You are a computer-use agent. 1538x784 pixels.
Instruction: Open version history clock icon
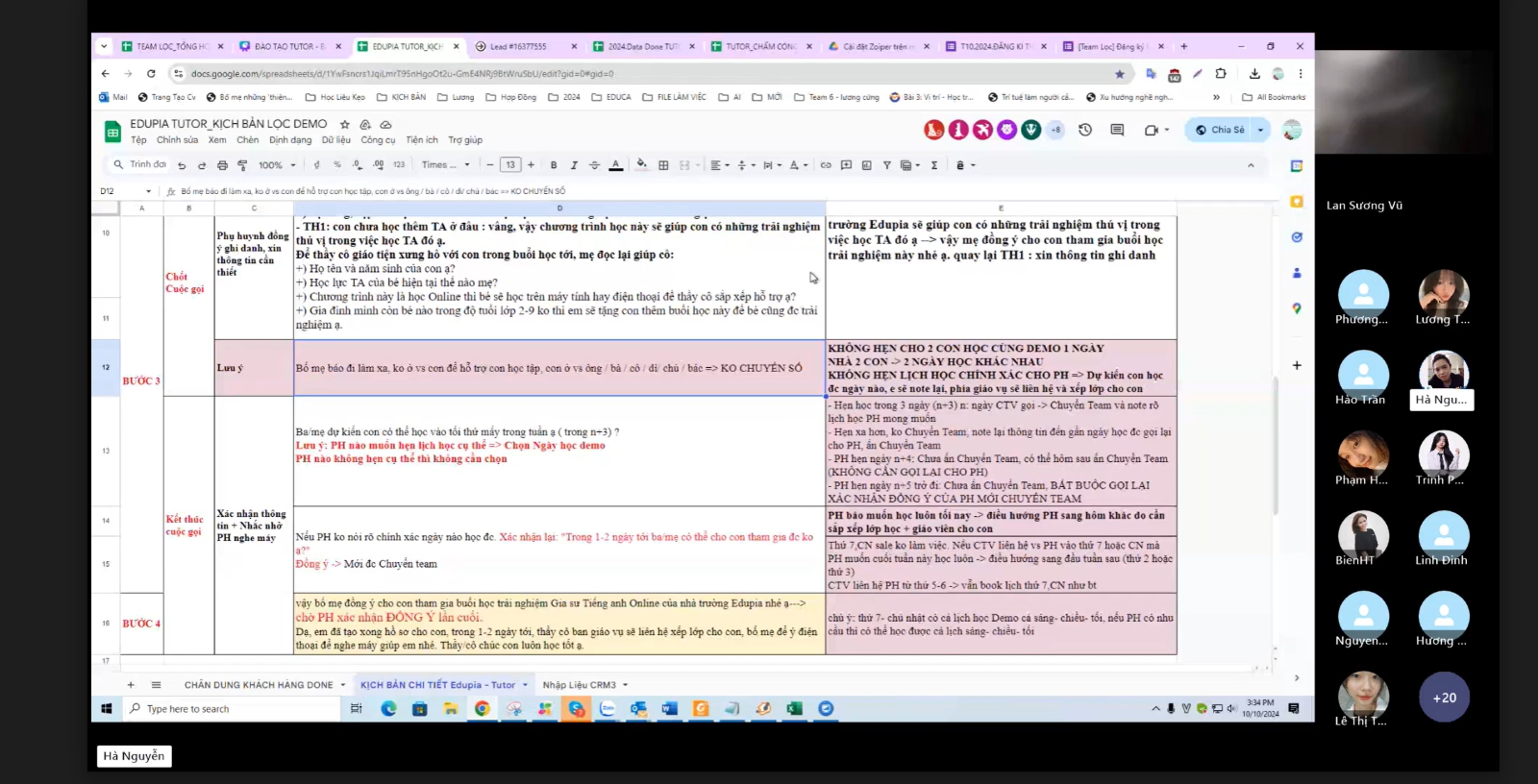[x=1085, y=130]
